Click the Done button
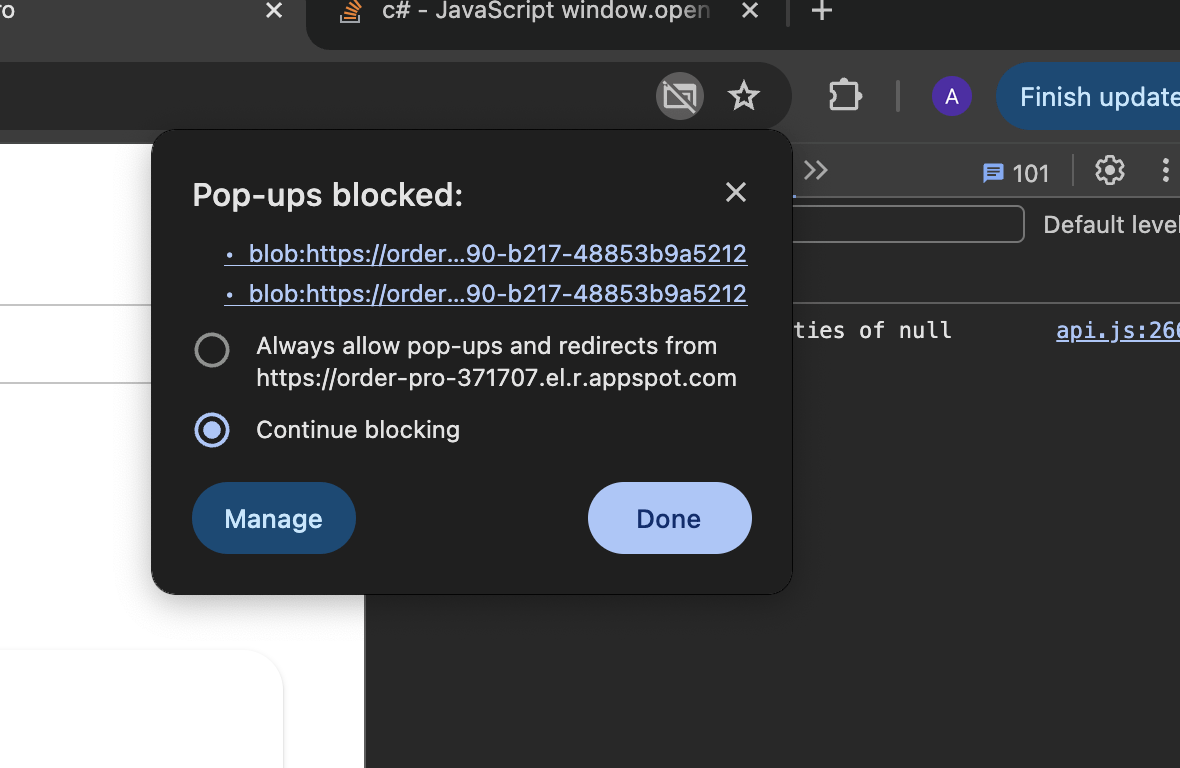Viewport: 1180px width, 768px height. pos(669,518)
